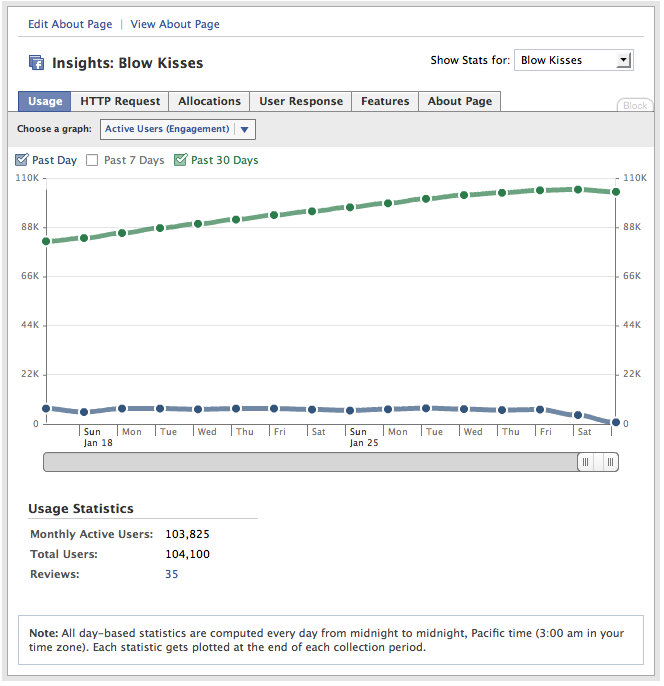This screenshot has height=686, width=664.
Task: Click the Usage Statistics heading
Action: click(x=80, y=508)
